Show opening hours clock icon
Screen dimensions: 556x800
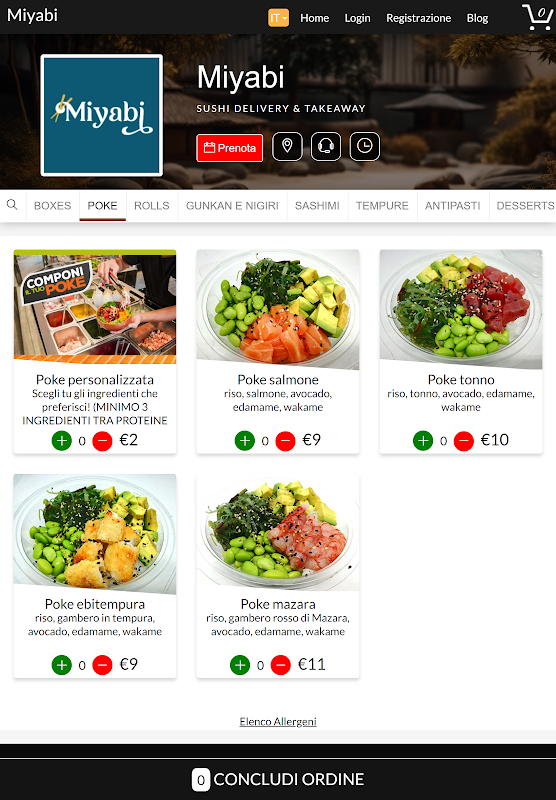click(365, 147)
